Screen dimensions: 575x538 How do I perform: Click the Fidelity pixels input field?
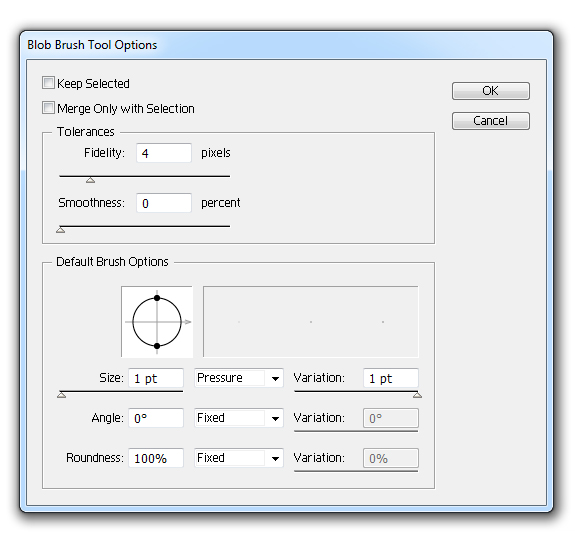(164, 153)
